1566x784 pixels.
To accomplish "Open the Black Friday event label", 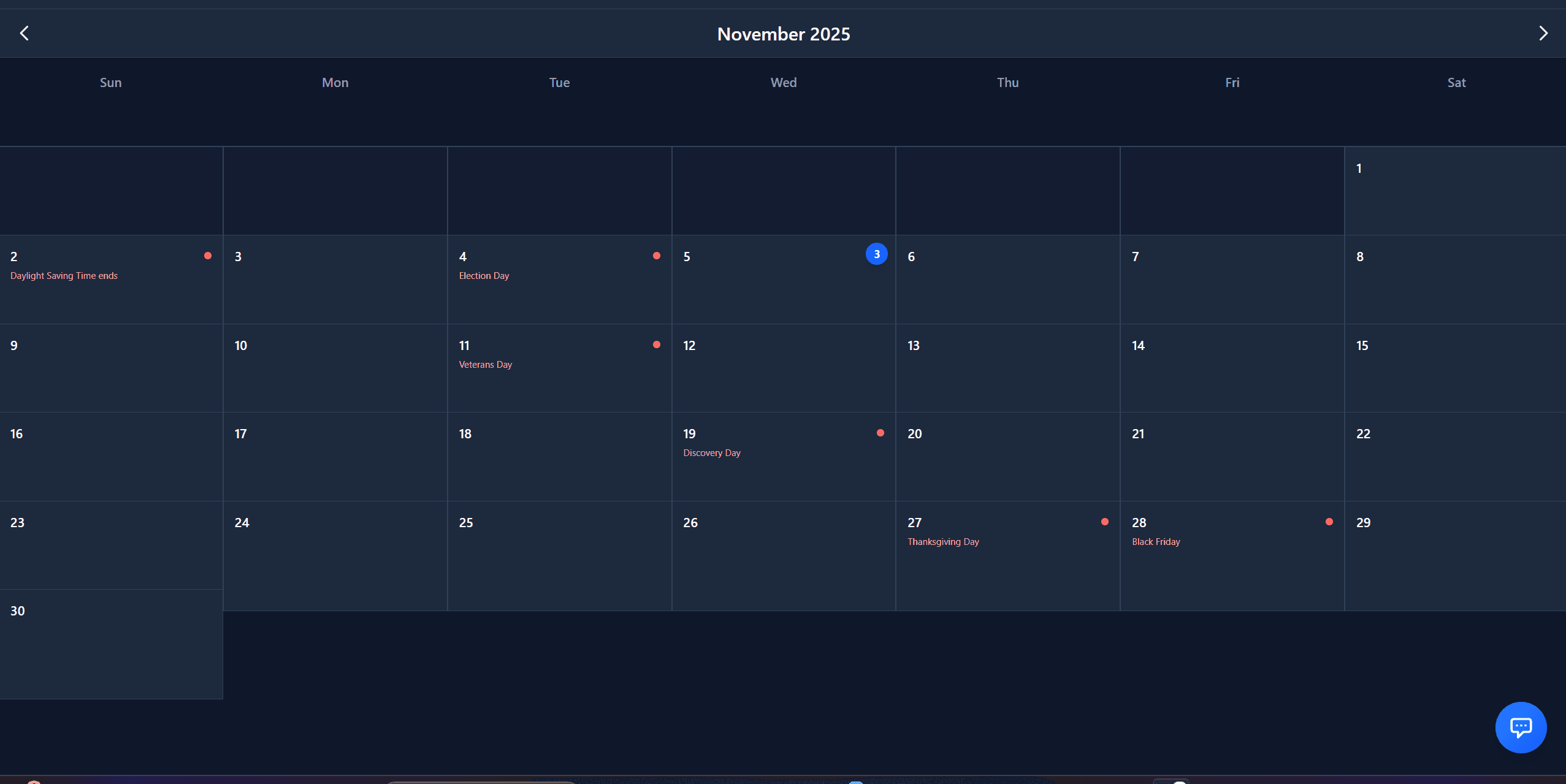I will pos(1155,541).
